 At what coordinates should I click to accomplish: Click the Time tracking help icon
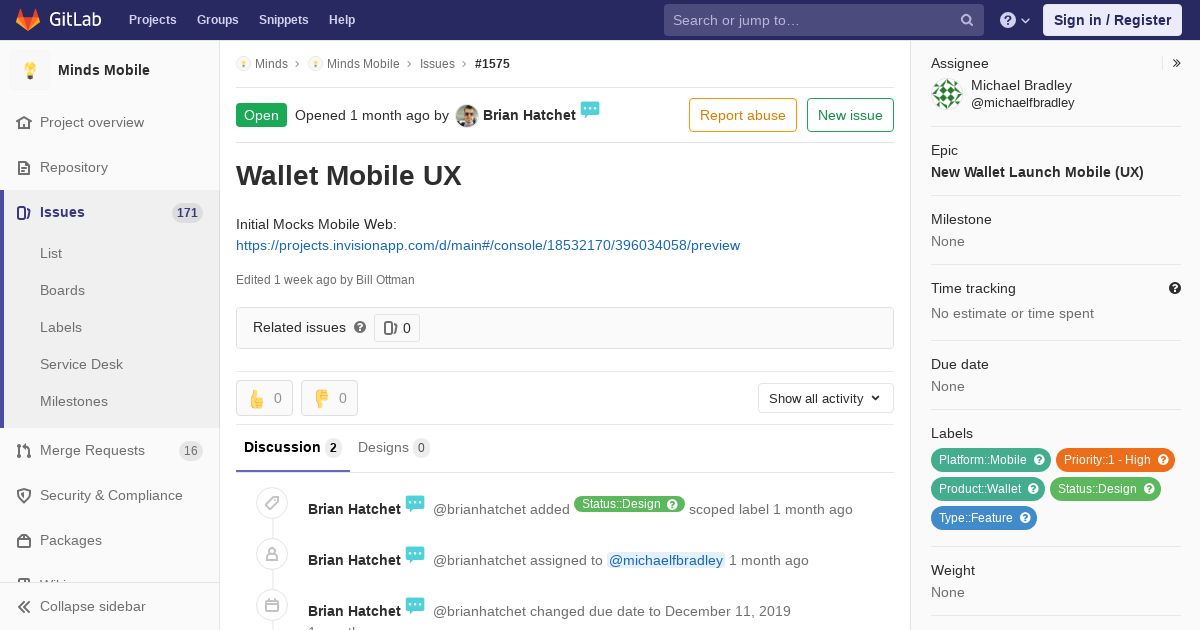(1175, 288)
